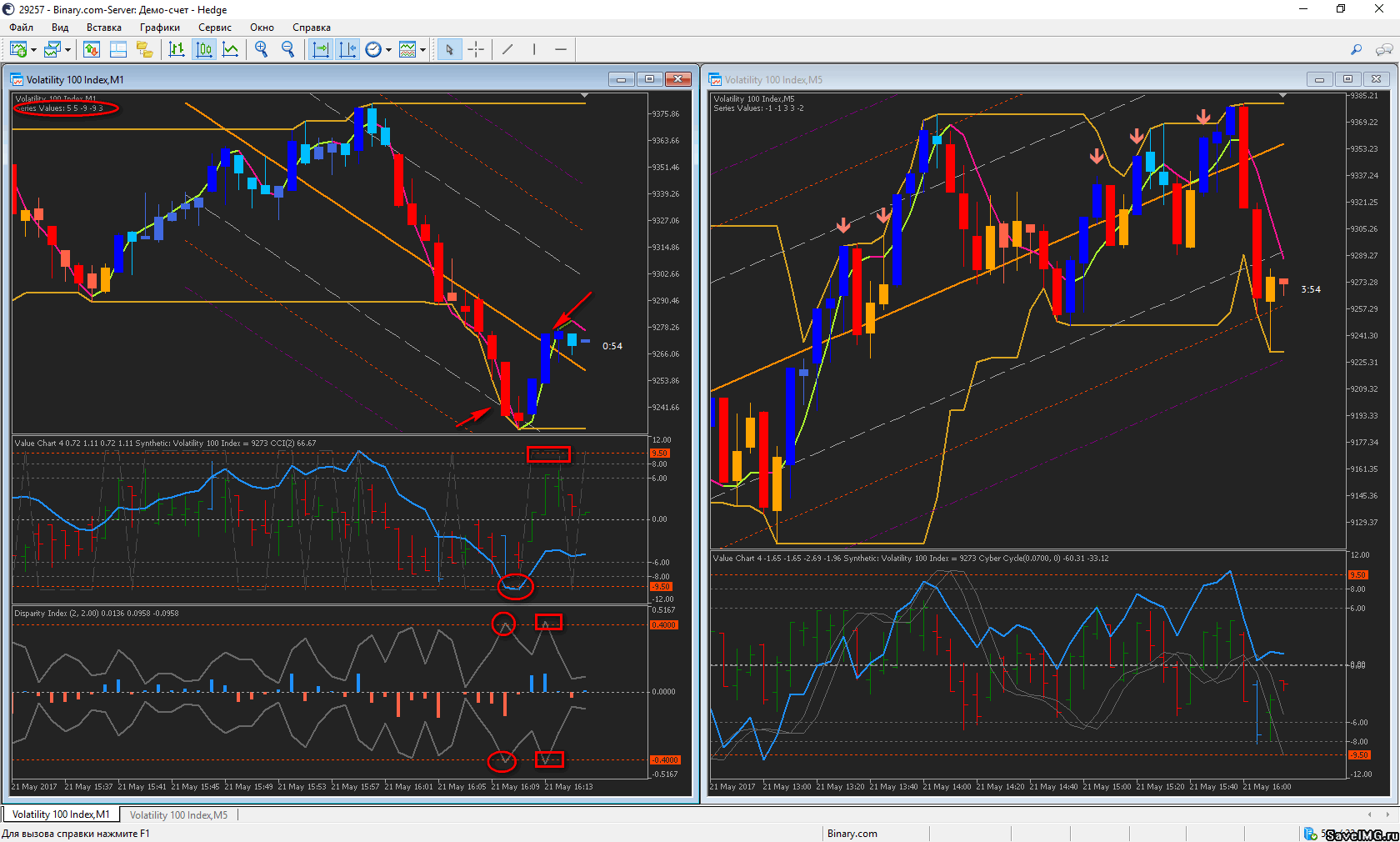Select the horizontal line drawing tool
The image size is (1400, 842).
coord(561,50)
